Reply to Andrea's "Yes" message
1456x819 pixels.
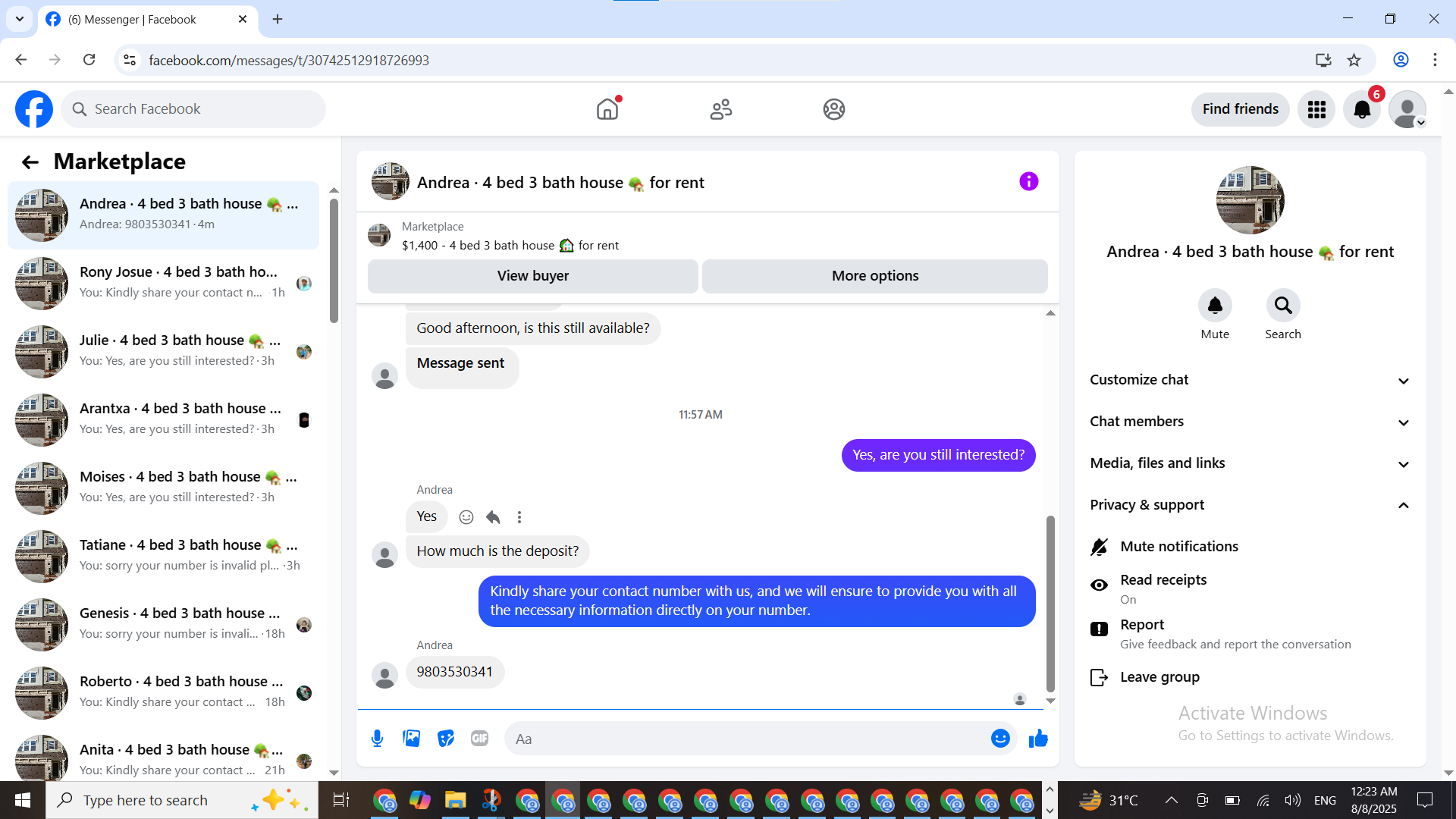tap(493, 517)
